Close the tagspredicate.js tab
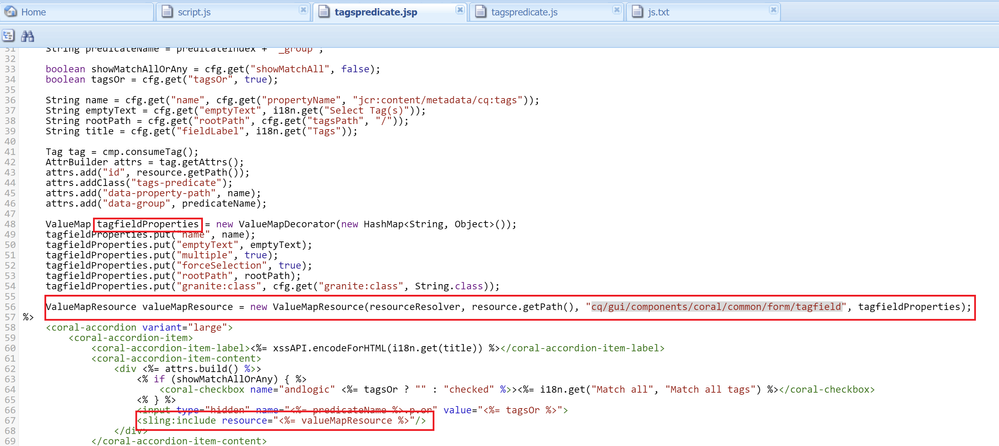 (616, 11)
